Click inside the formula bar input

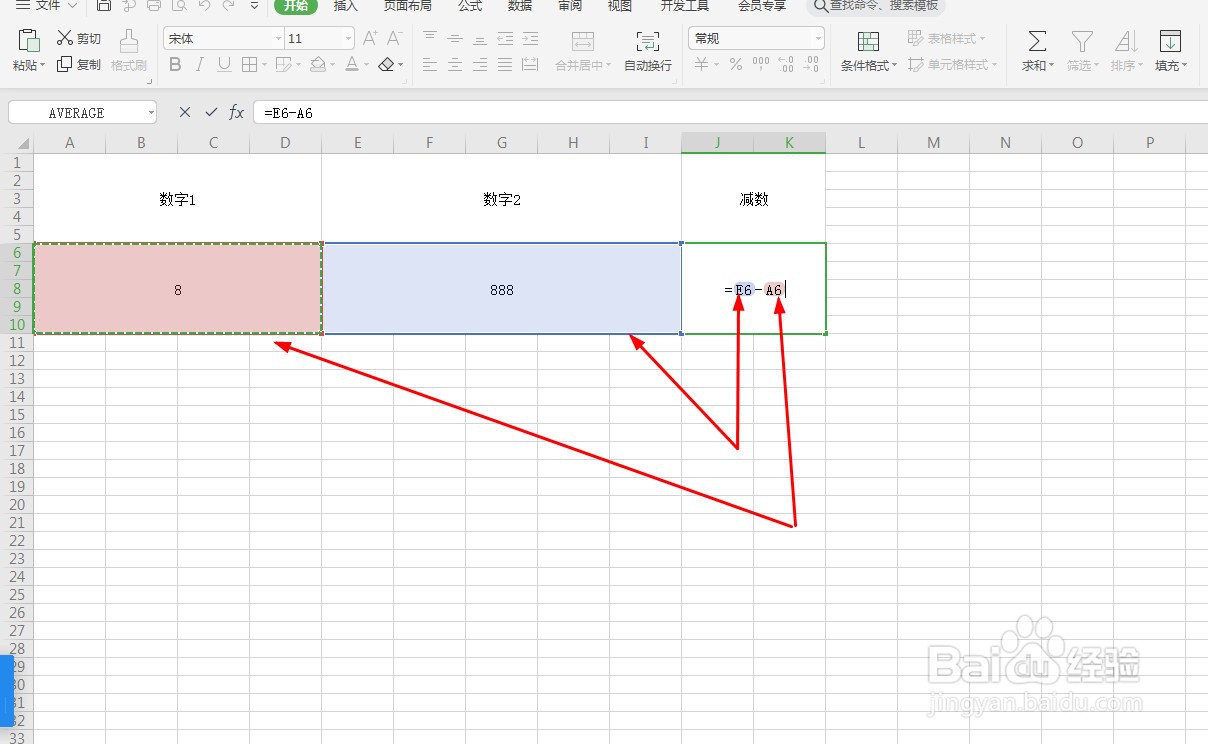pos(730,112)
